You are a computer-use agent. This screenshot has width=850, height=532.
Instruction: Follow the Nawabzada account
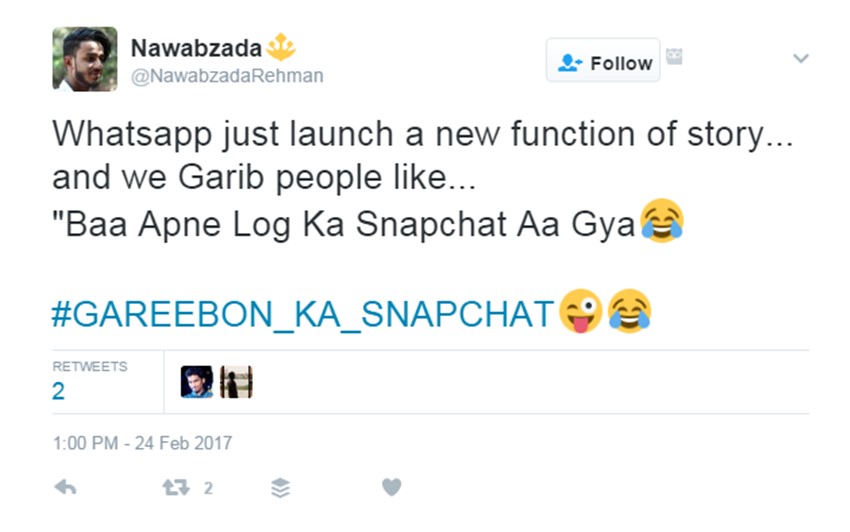[604, 62]
